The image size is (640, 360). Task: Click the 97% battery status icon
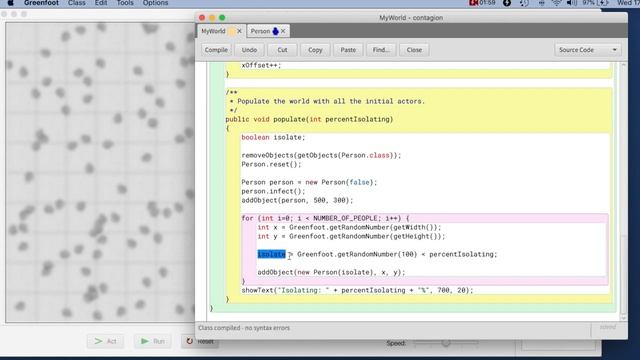click(596, 3)
